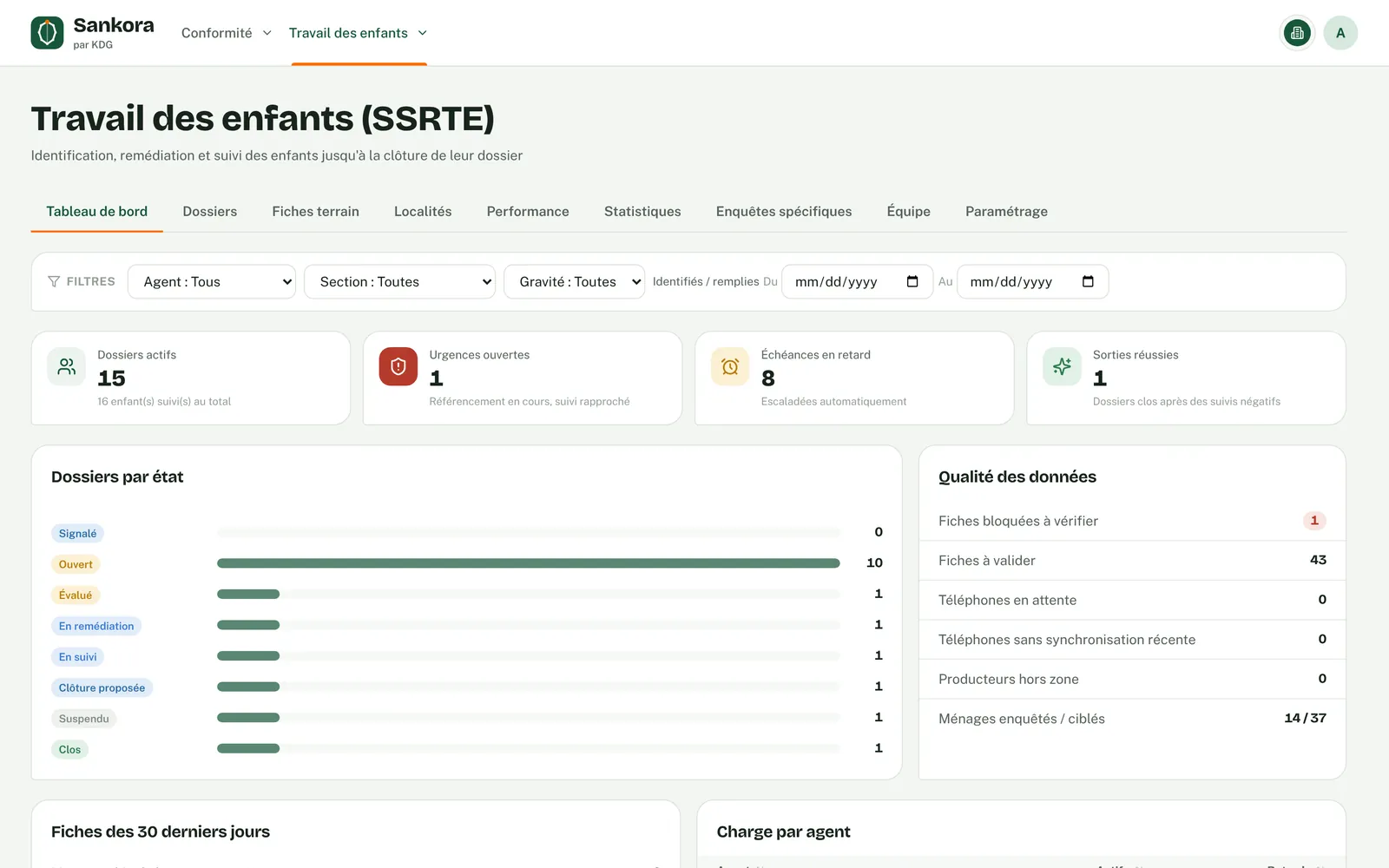Open the Fiches à valider row

(x=1132, y=561)
